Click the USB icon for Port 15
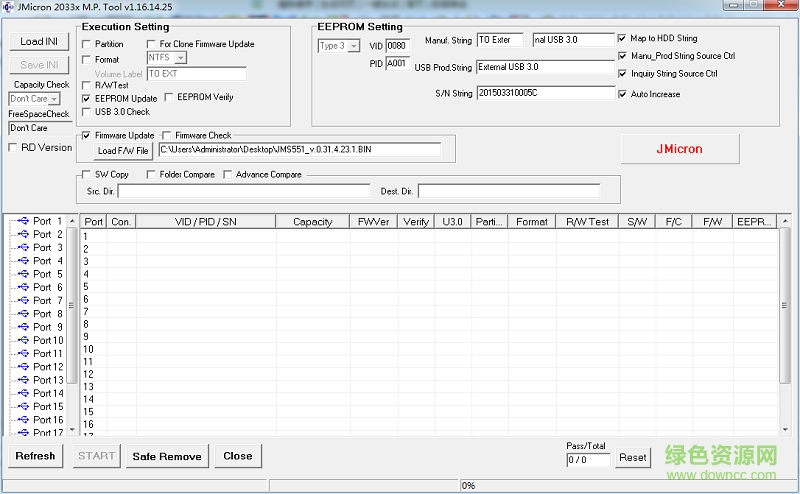The height and width of the screenshot is (494, 800). click(x=23, y=407)
